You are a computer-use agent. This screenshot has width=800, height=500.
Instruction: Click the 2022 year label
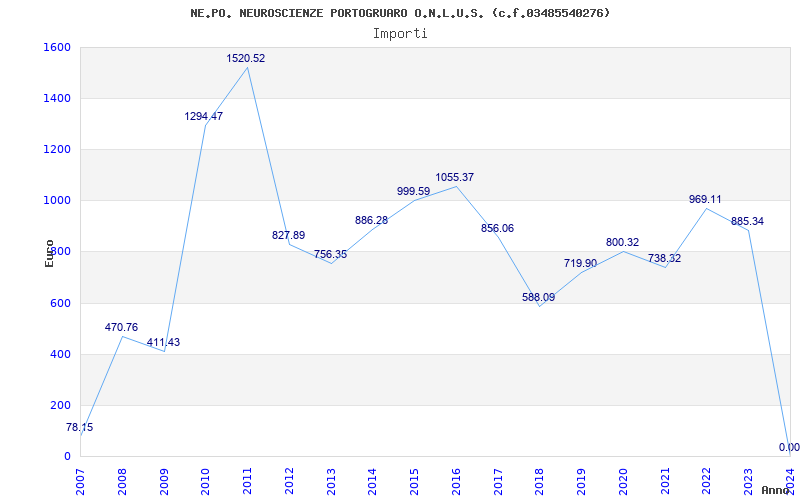tap(707, 482)
